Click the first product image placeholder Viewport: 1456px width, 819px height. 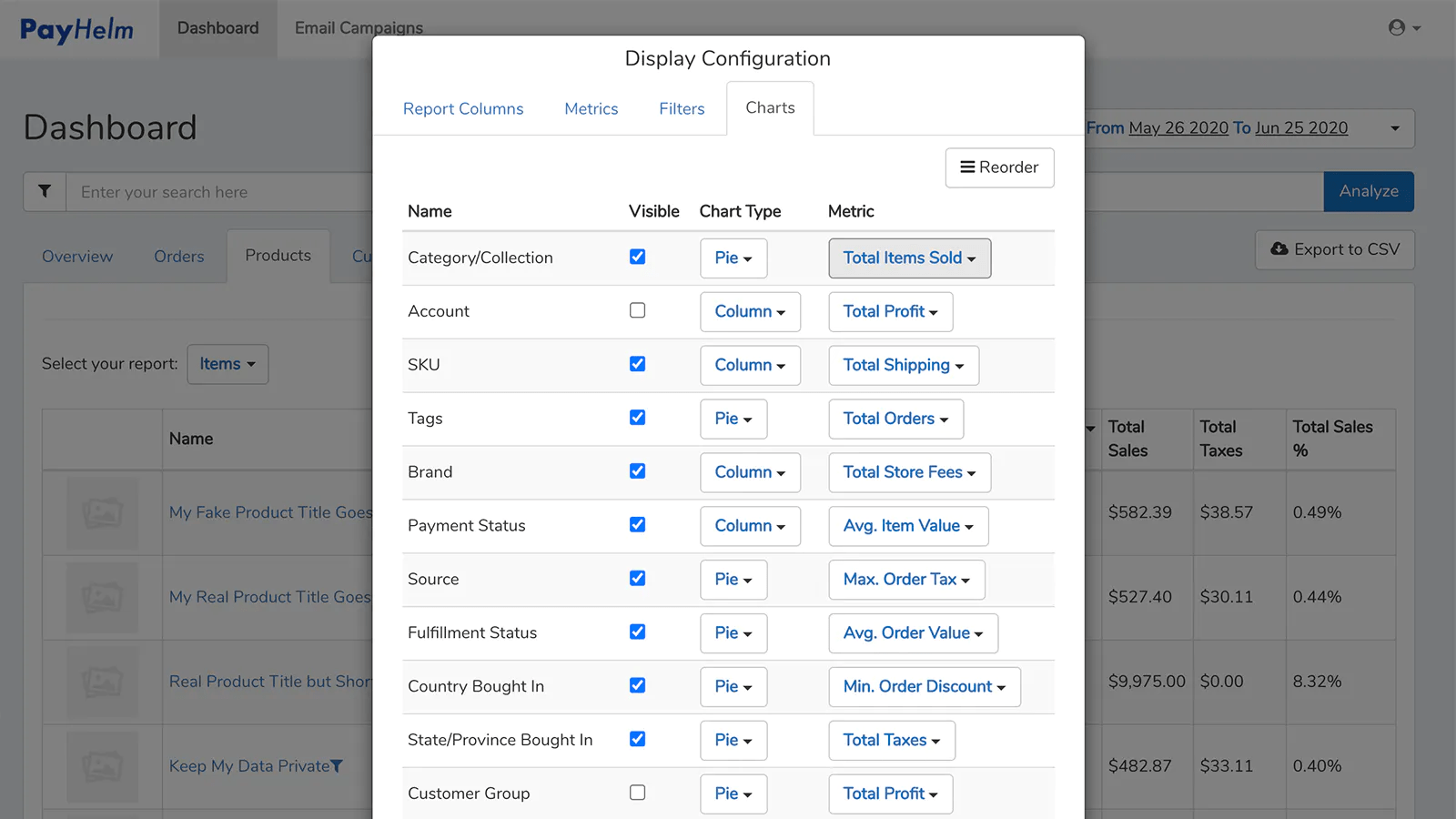[x=102, y=512]
